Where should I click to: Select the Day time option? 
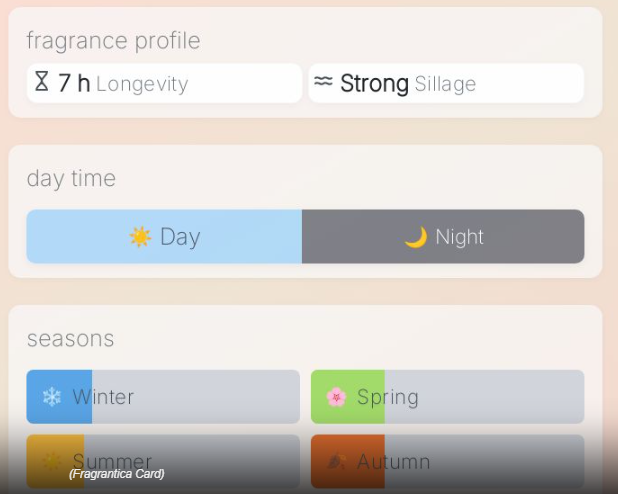(164, 237)
